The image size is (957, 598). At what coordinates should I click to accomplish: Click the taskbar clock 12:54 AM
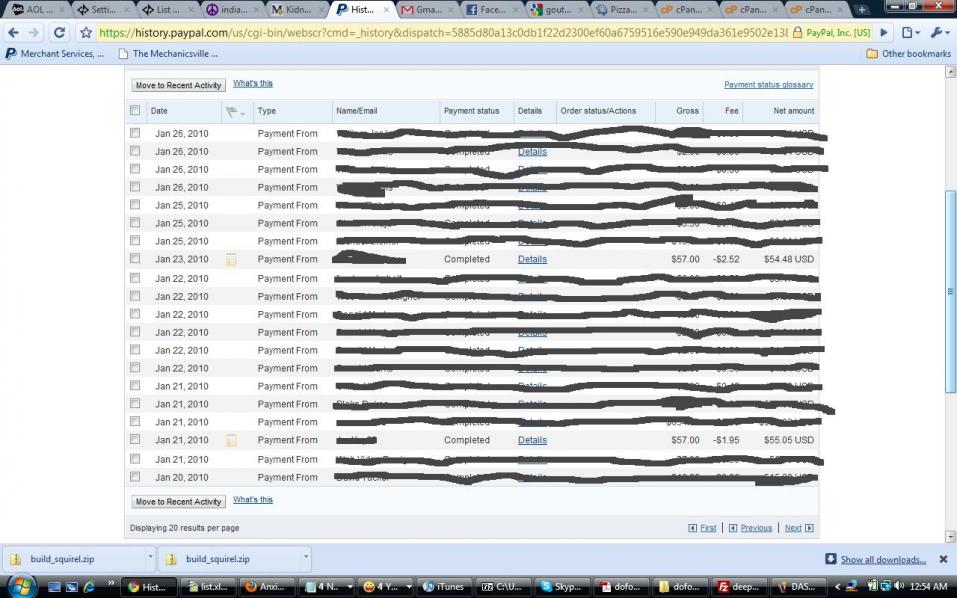point(928,586)
